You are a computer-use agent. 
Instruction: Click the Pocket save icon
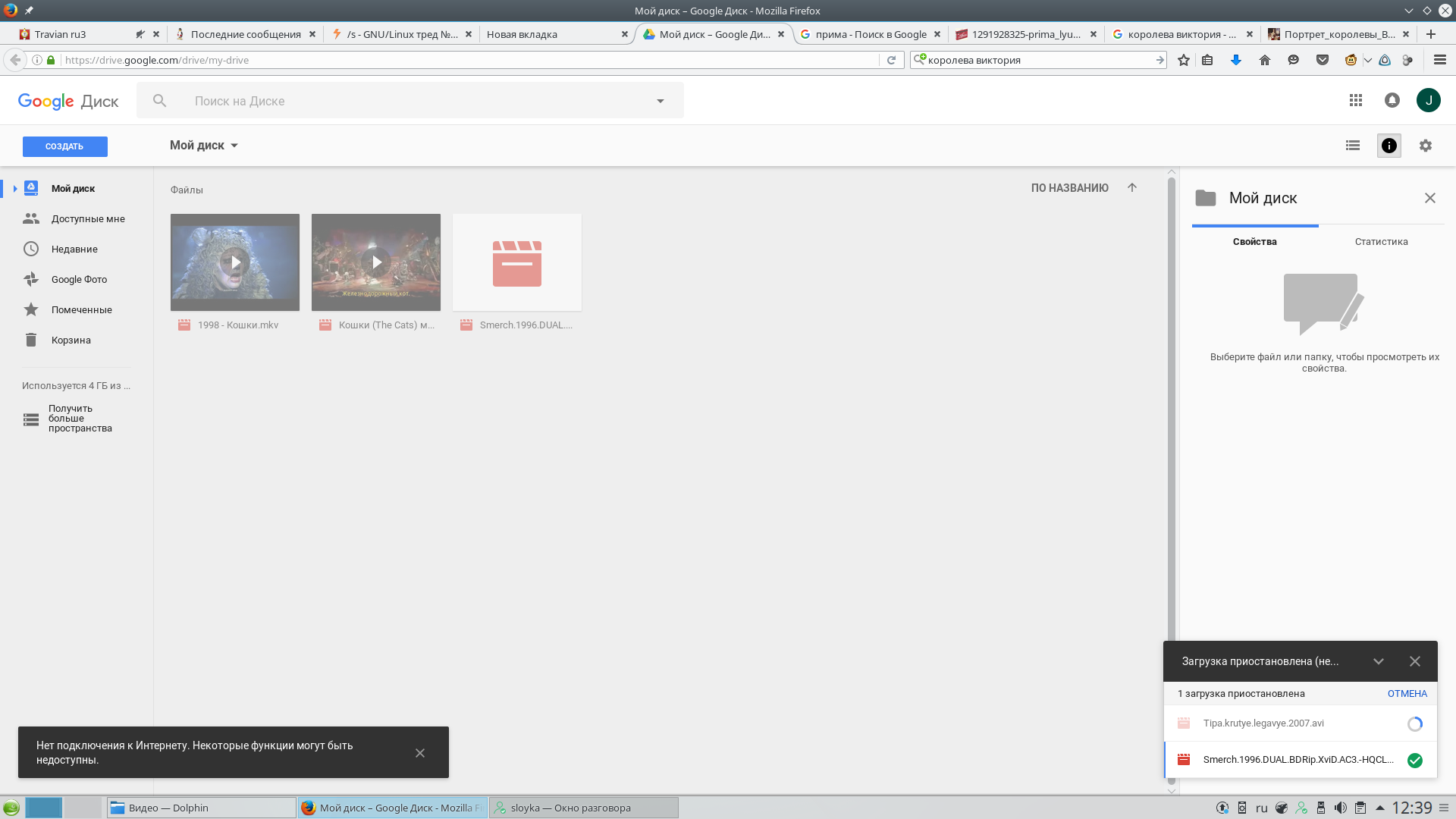pyautogui.click(x=1323, y=60)
